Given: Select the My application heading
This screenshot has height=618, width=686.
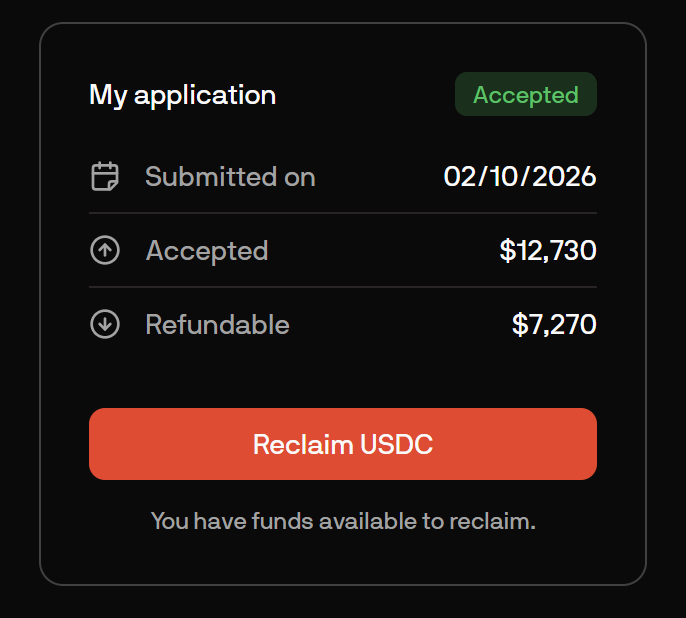Looking at the screenshot, I should 182,95.
